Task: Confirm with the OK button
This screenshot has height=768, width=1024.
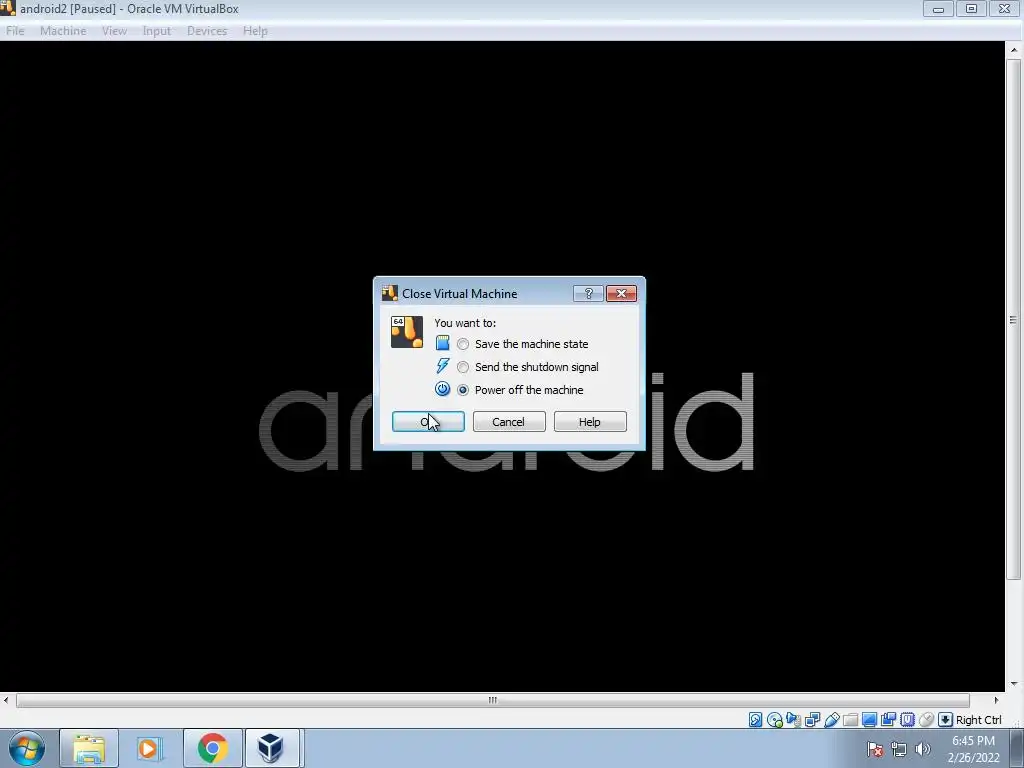Action: point(428,422)
